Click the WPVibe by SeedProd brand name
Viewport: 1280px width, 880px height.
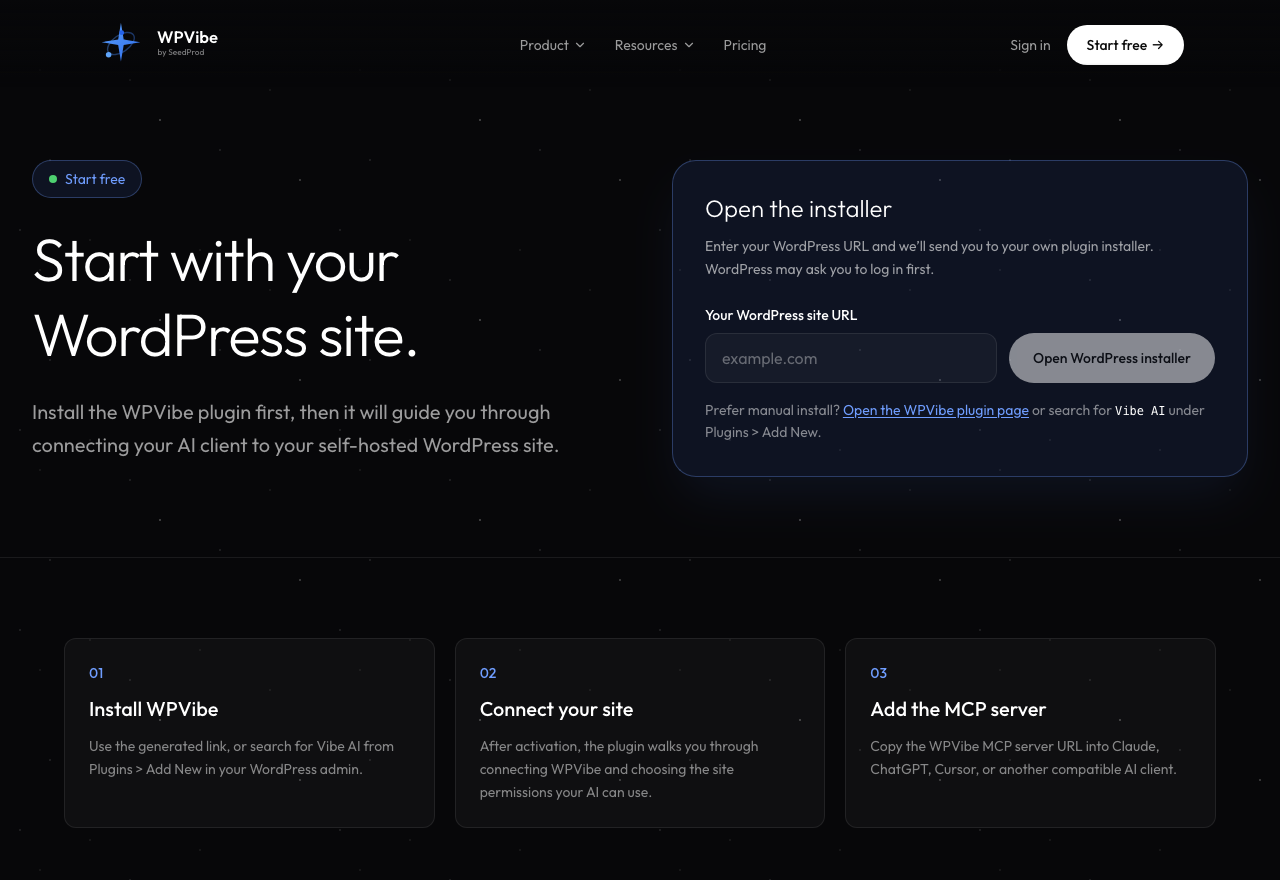click(187, 42)
